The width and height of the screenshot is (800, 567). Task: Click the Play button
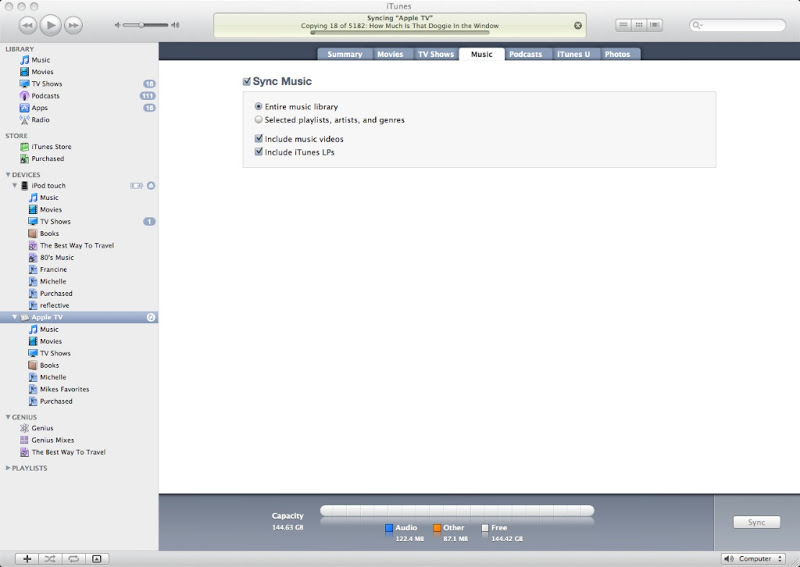tap(51, 25)
